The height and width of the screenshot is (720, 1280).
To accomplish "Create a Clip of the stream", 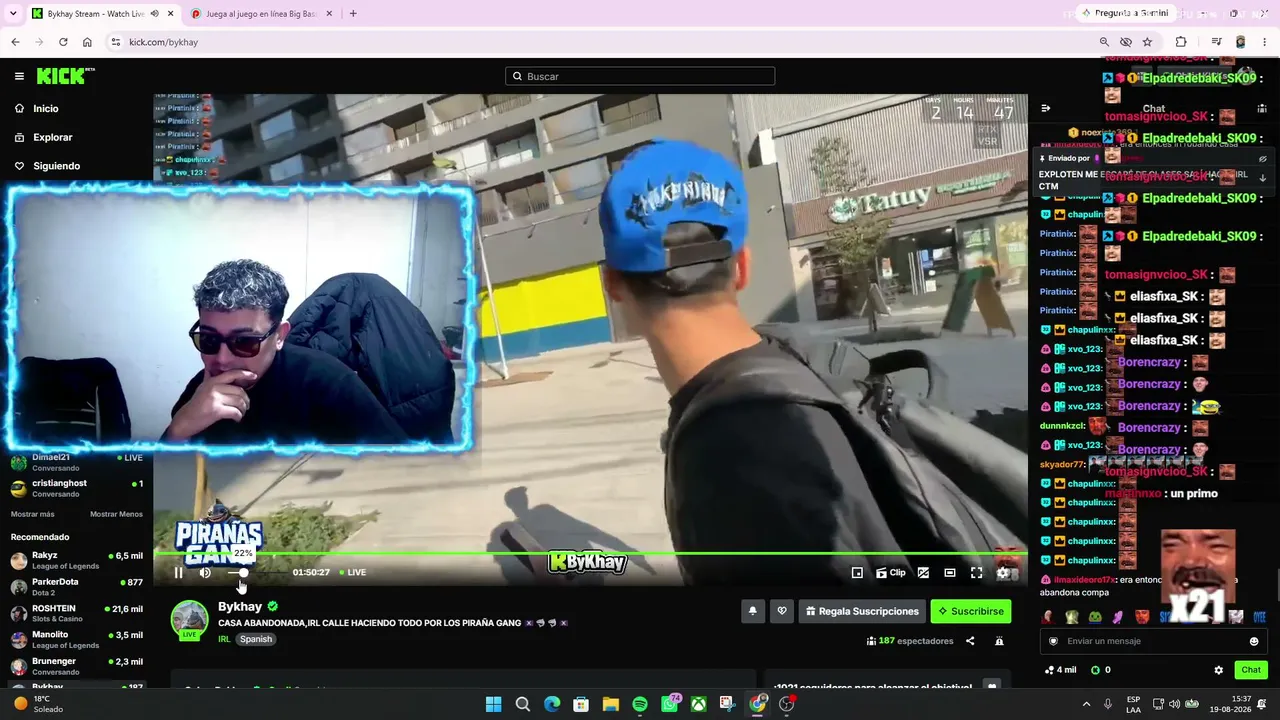I will (x=891, y=573).
